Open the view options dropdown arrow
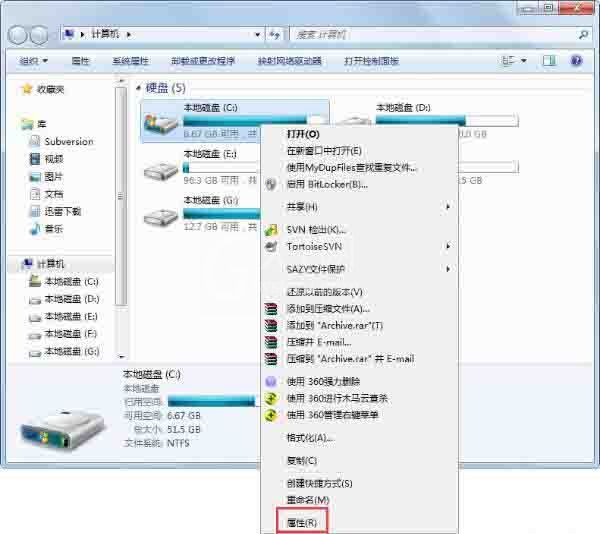This screenshot has height=534, width=600. 523,61
